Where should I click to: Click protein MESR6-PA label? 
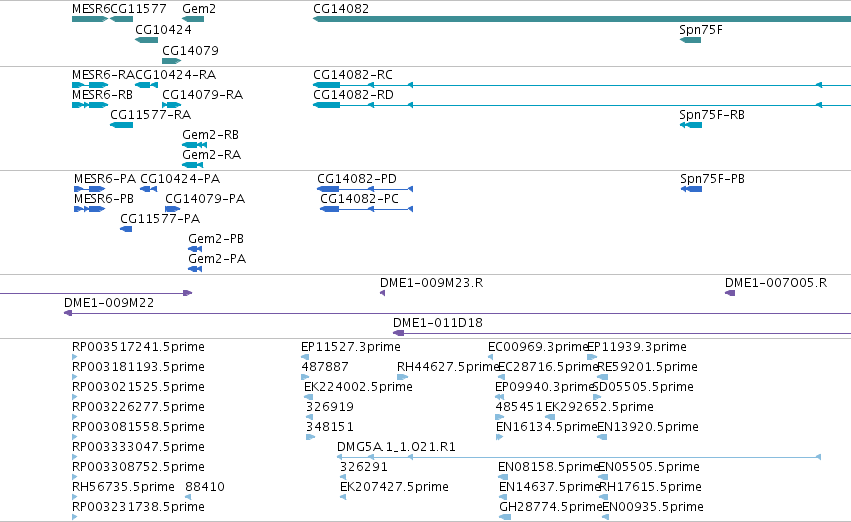click(105, 179)
